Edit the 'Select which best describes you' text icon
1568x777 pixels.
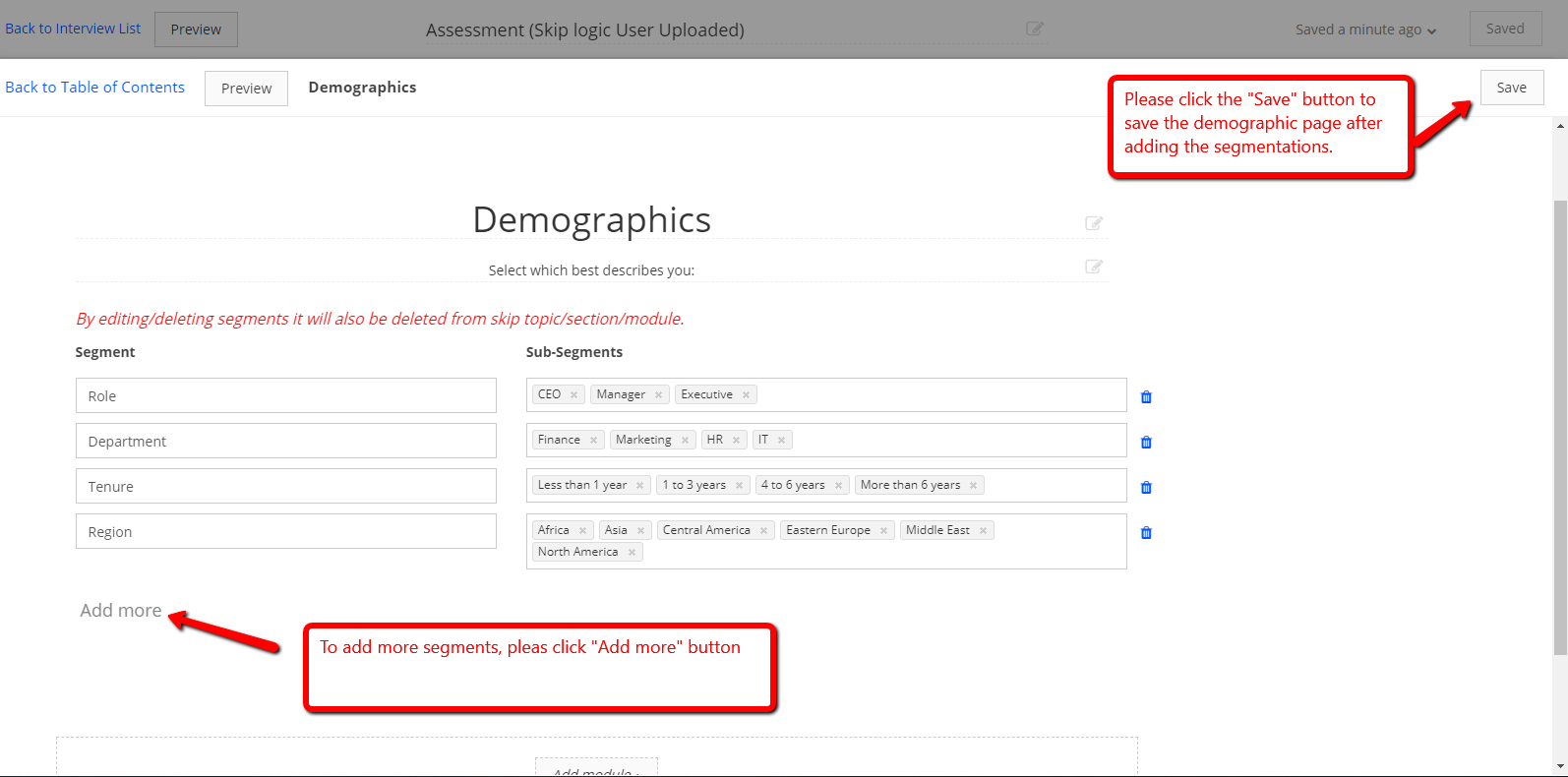[1094, 267]
